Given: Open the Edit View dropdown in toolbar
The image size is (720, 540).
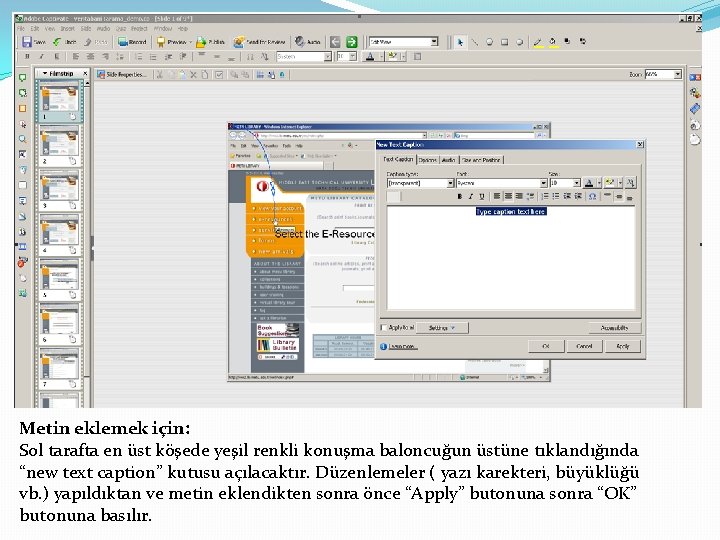Looking at the screenshot, I should (x=434, y=42).
